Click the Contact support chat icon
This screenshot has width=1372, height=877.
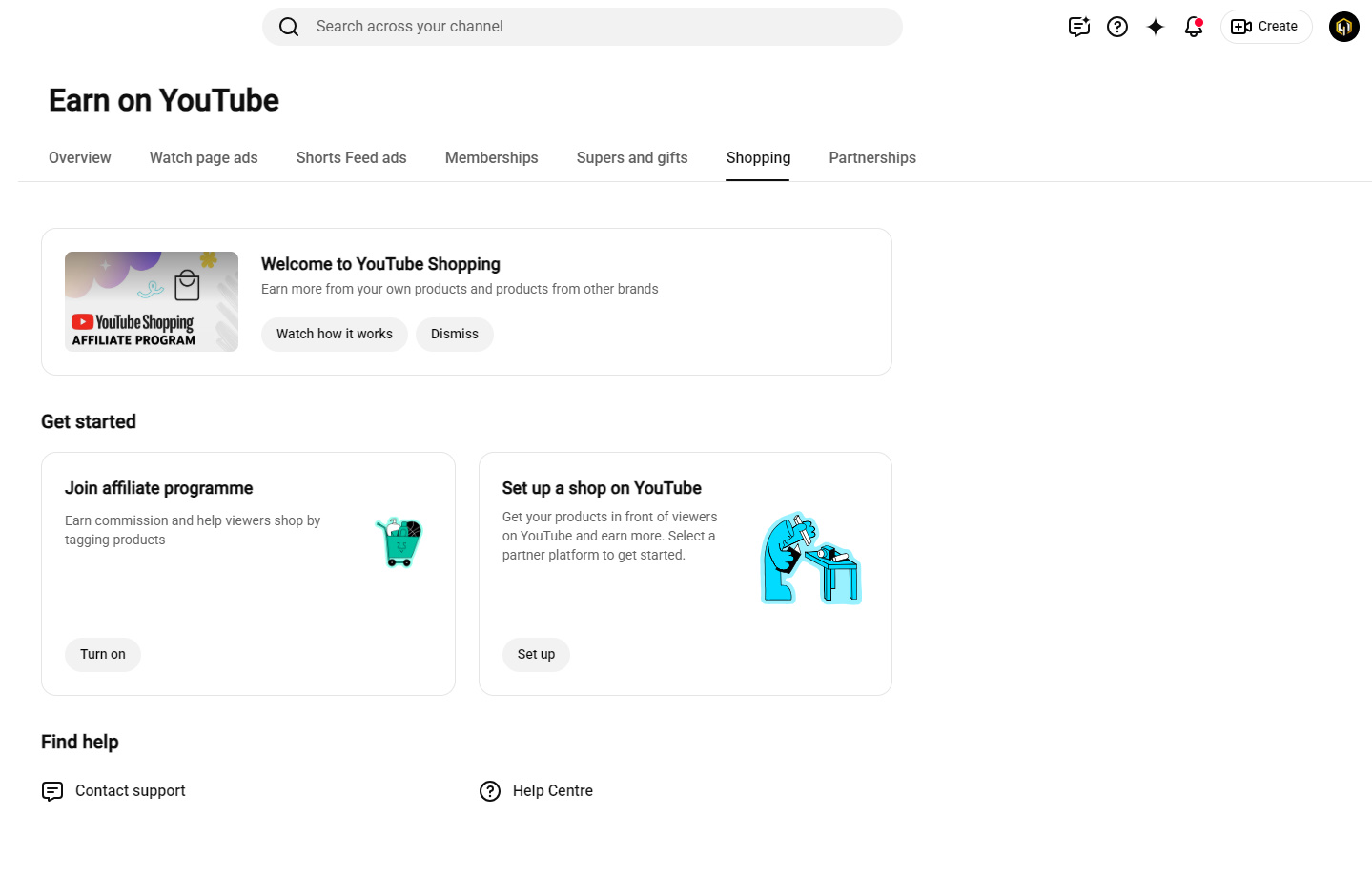tap(52, 791)
